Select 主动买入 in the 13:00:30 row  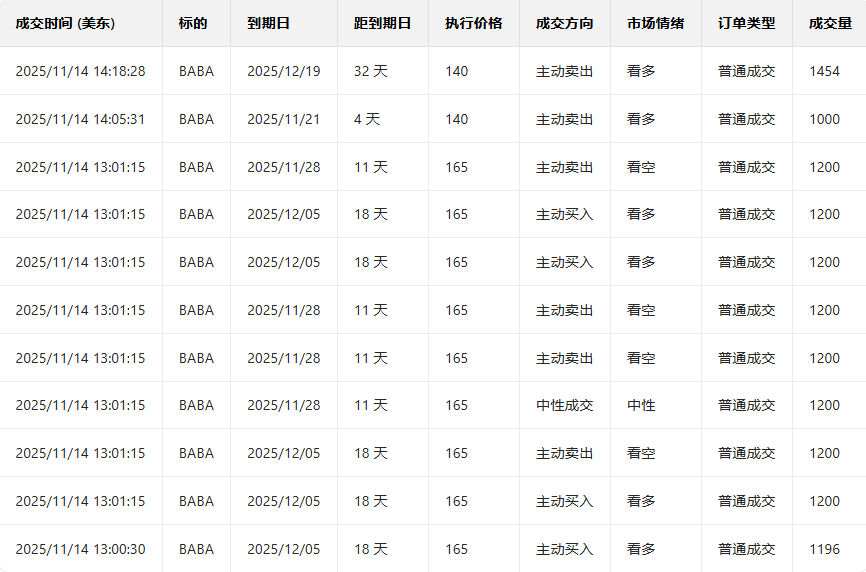564,549
